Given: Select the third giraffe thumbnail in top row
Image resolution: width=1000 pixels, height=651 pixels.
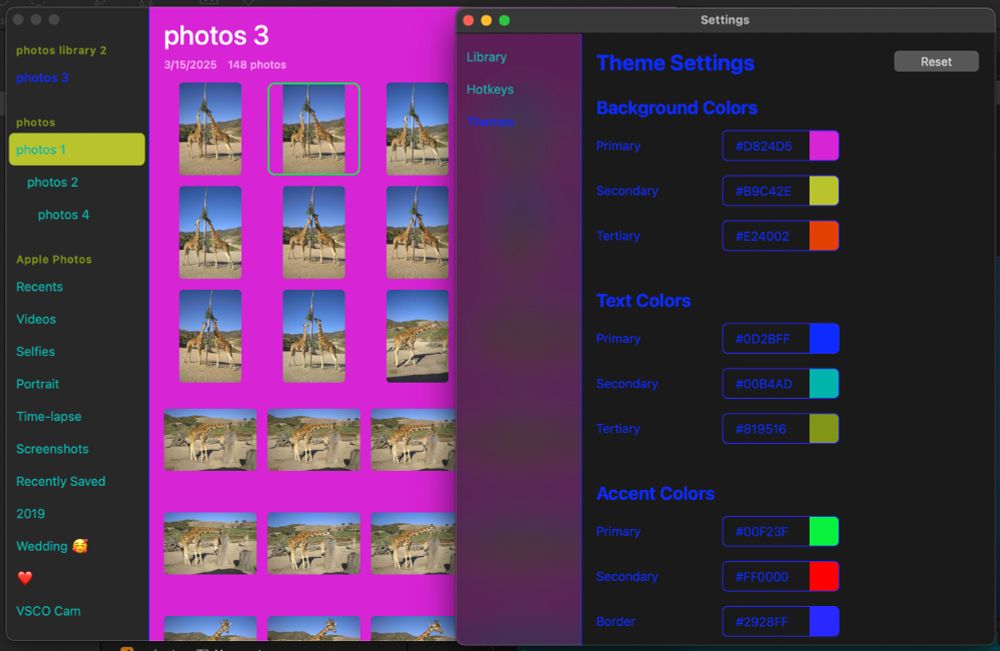Looking at the screenshot, I should pos(417,129).
